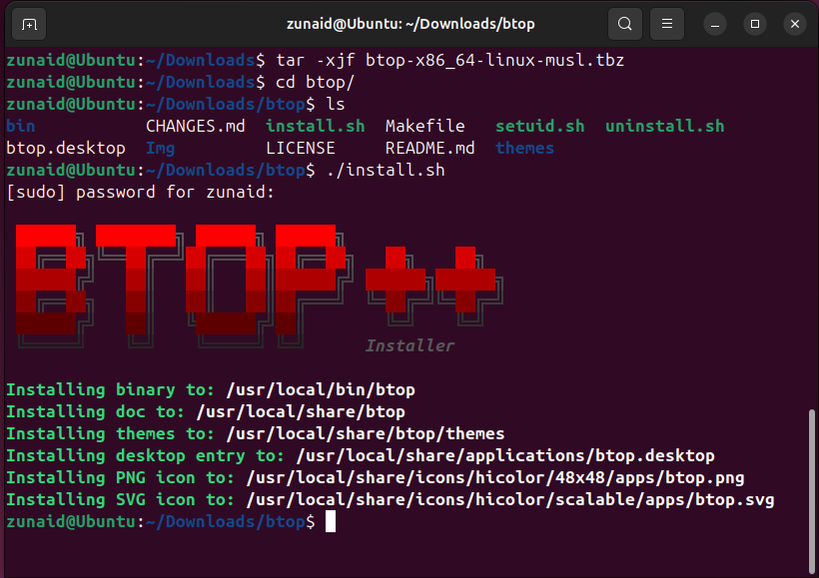Click the 'README.md' filename

coord(429,147)
